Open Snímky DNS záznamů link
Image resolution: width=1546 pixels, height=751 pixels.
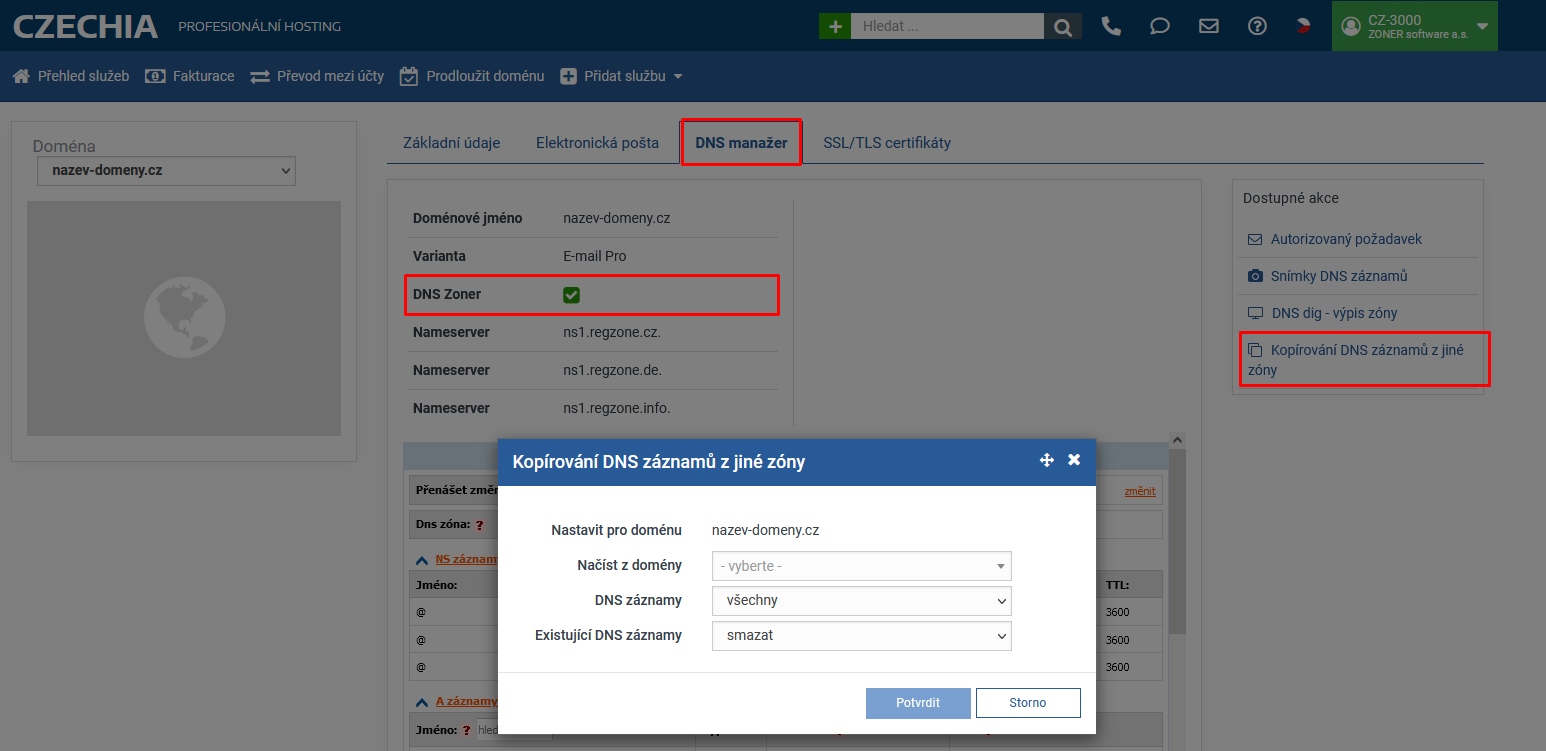coord(1338,276)
